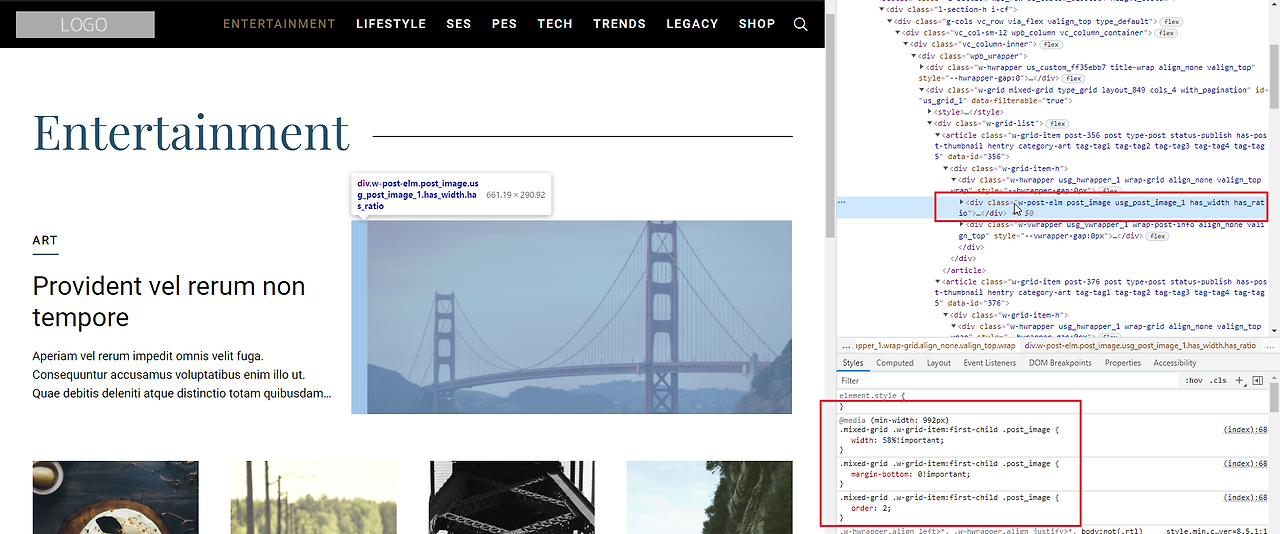Toggle :hov element state panel
Image resolution: width=1280 pixels, height=534 pixels.
[1193, 380]
